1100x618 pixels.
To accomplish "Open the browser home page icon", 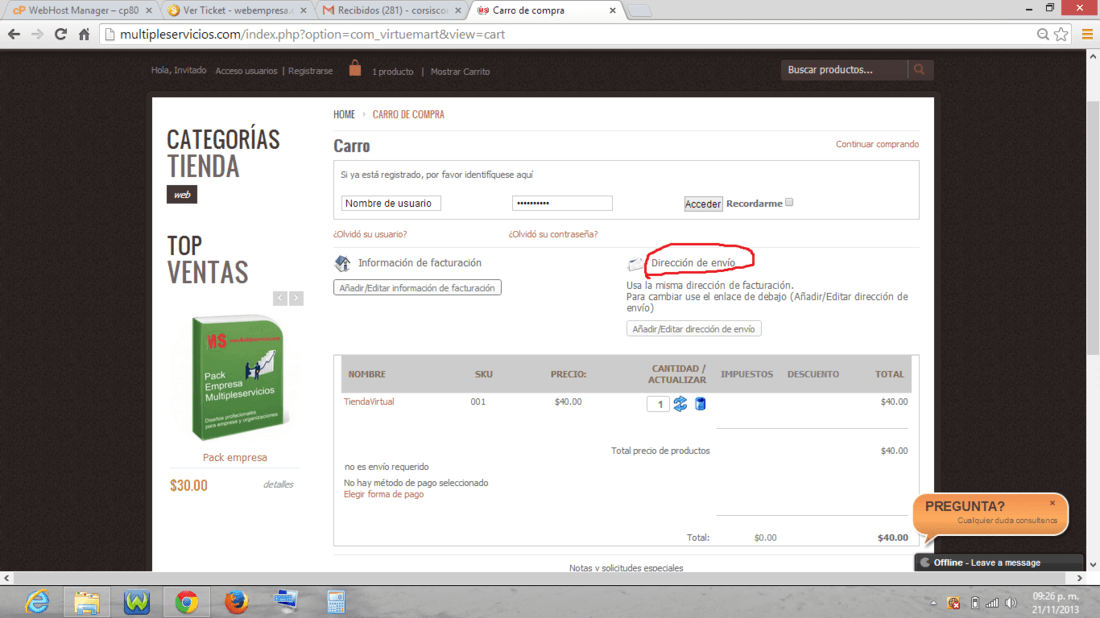I will tap(84, 34).
